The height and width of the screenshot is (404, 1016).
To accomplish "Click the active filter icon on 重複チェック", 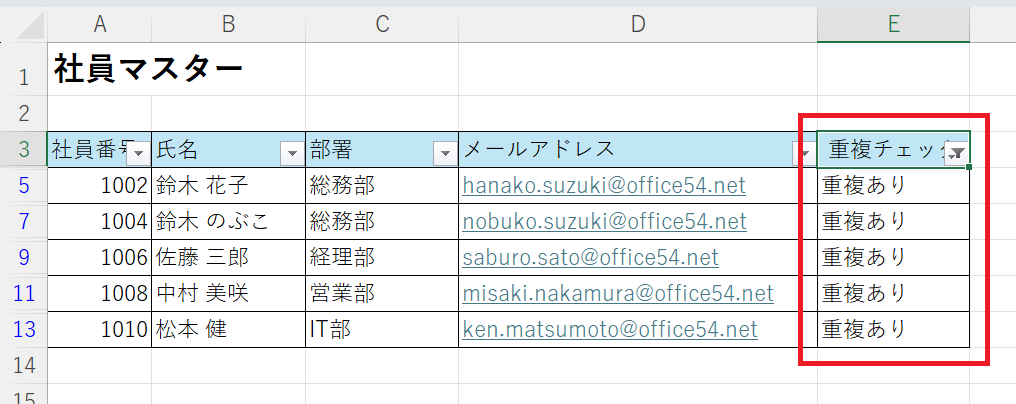I will point(956,154).
